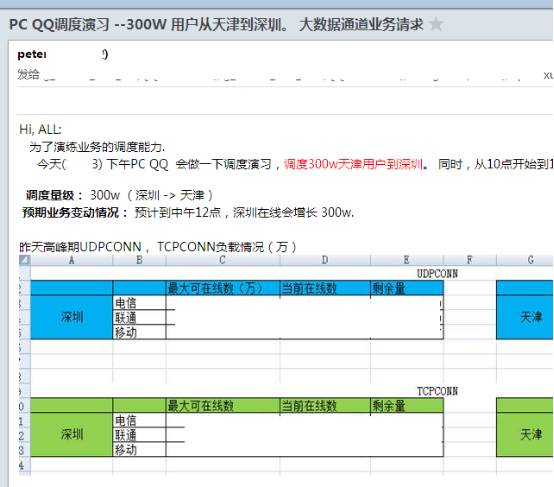The image size is (554, 487).
Task: Click the '发给' recipients label
Action: [x=28, y=74]
